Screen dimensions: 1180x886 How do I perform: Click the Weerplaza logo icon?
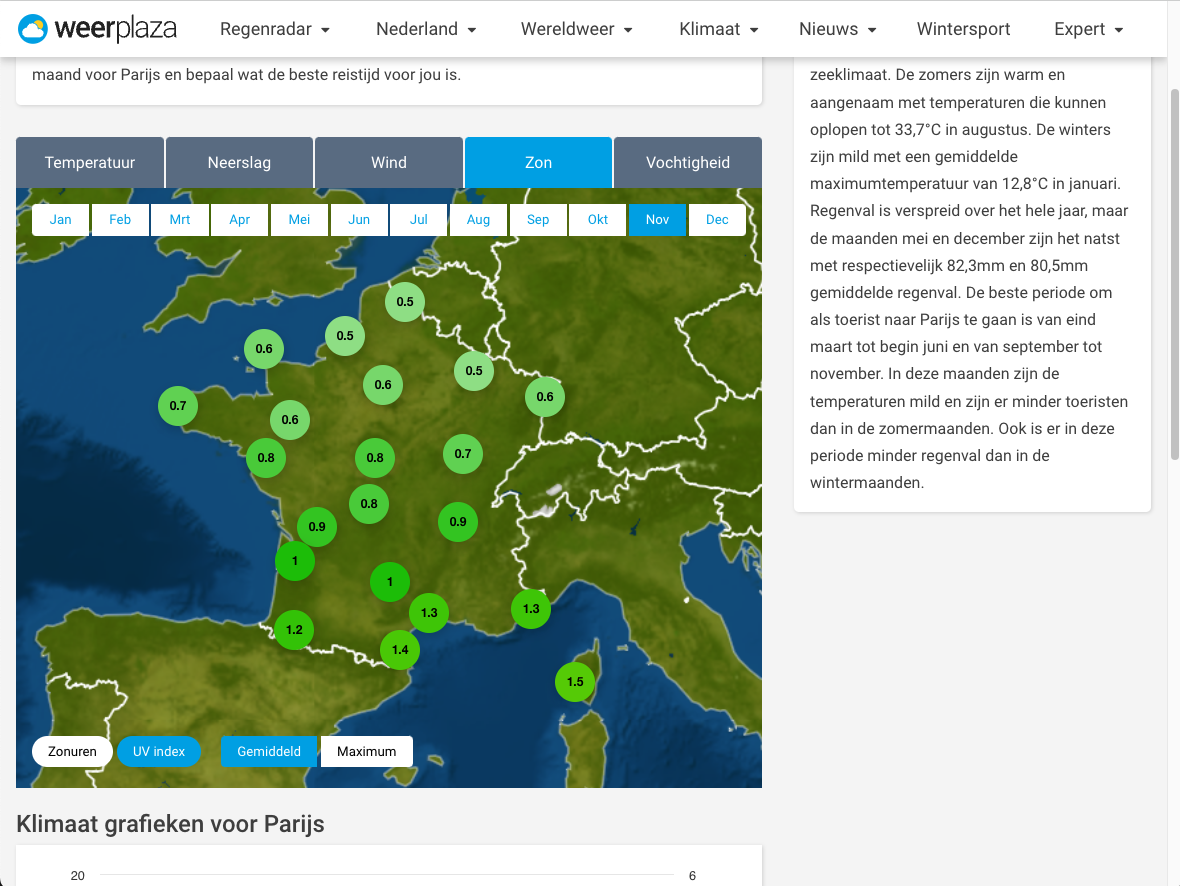click(33, 29)
